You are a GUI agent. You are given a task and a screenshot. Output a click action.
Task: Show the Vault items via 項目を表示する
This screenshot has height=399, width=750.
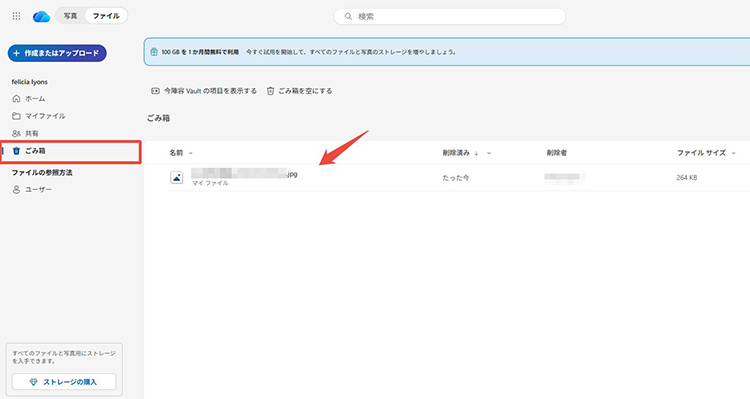click(x=204, y=91)
